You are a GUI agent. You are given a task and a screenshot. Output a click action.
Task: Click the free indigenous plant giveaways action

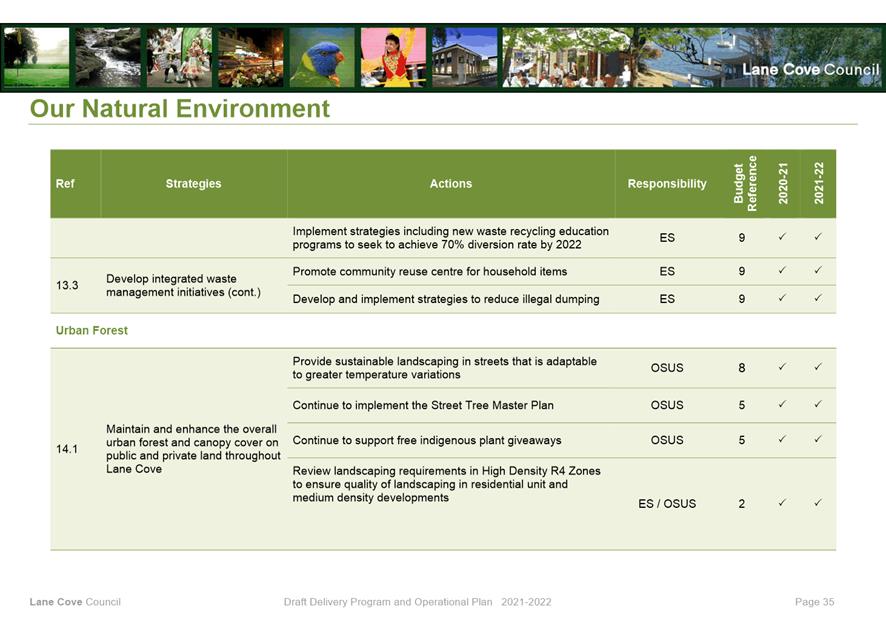pos(427,440)
